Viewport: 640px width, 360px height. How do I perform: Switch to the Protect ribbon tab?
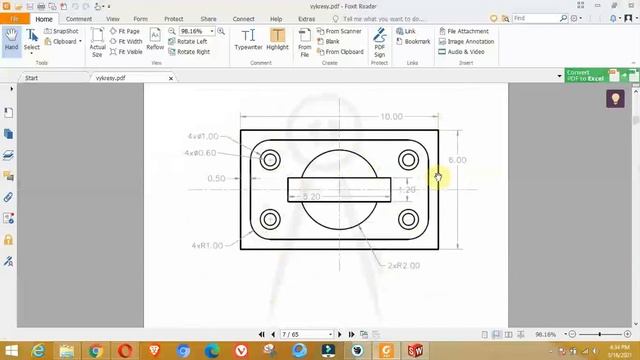[173, 19]
